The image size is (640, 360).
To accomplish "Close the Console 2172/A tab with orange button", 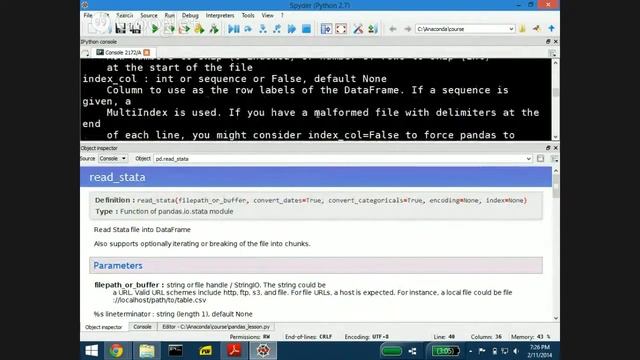I will [147, 52].
